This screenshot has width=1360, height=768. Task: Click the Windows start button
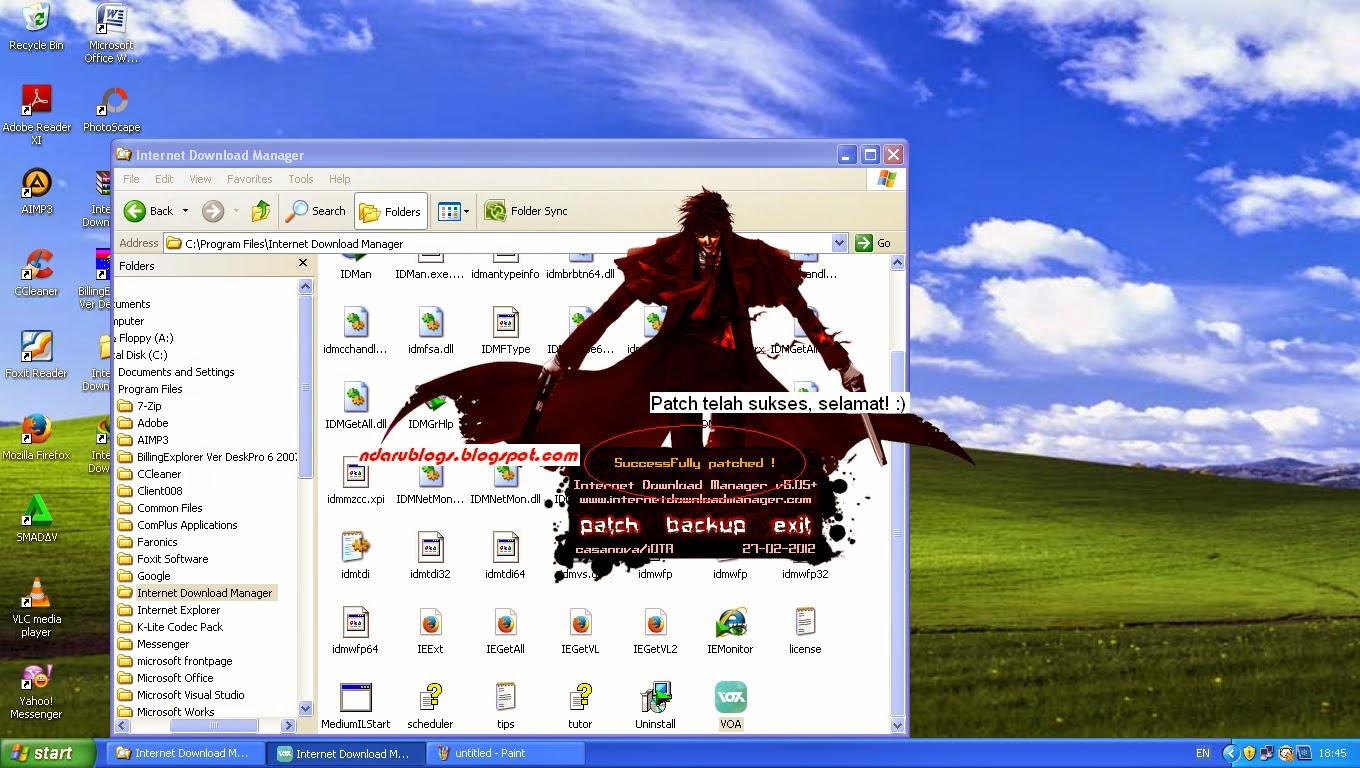point(47,753)
